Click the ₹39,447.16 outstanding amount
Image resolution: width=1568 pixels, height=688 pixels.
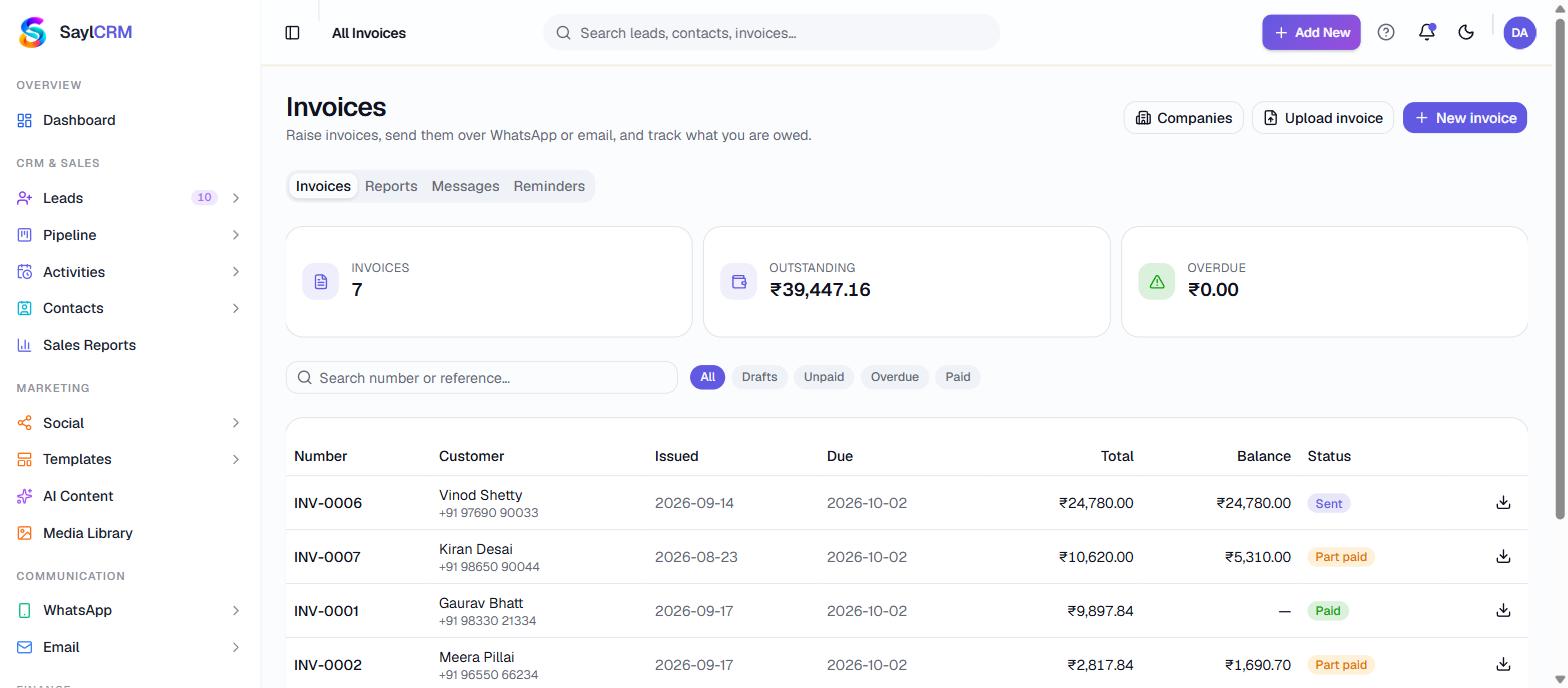point(820,290)
